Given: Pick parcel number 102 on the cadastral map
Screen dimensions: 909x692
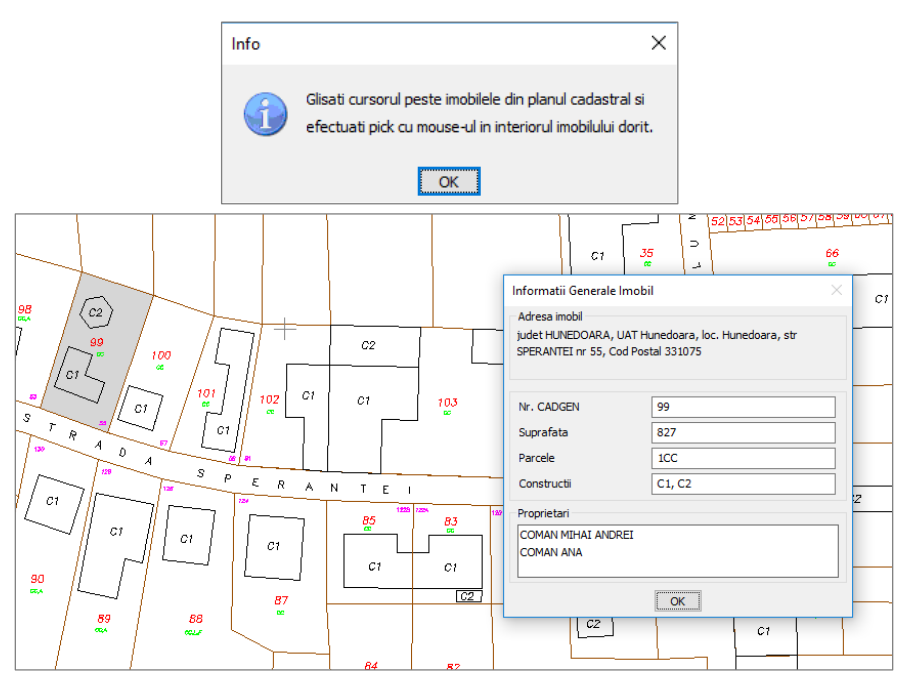Looking at the screenshot, I should tap(270, 399).
